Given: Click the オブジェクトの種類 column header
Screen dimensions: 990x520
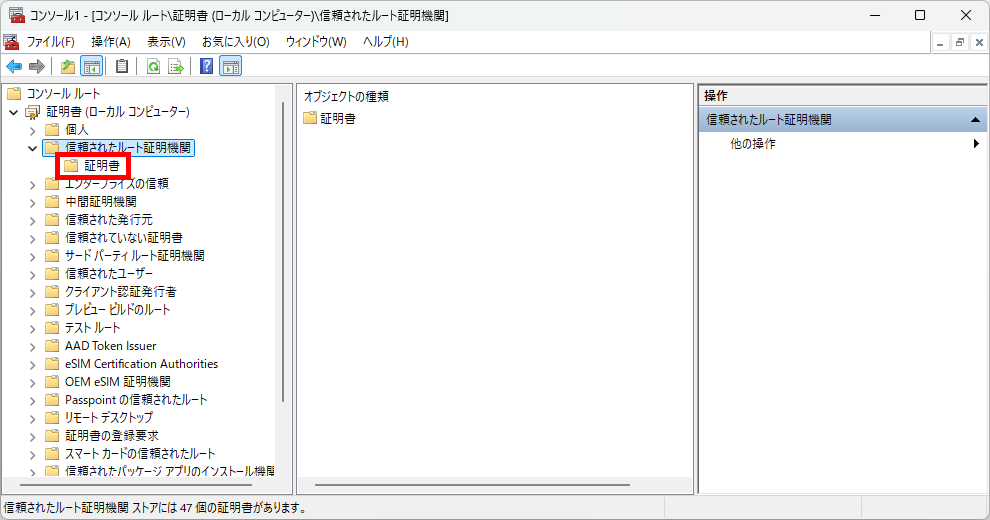Looking at the screenshot, I should click(346, 97).
